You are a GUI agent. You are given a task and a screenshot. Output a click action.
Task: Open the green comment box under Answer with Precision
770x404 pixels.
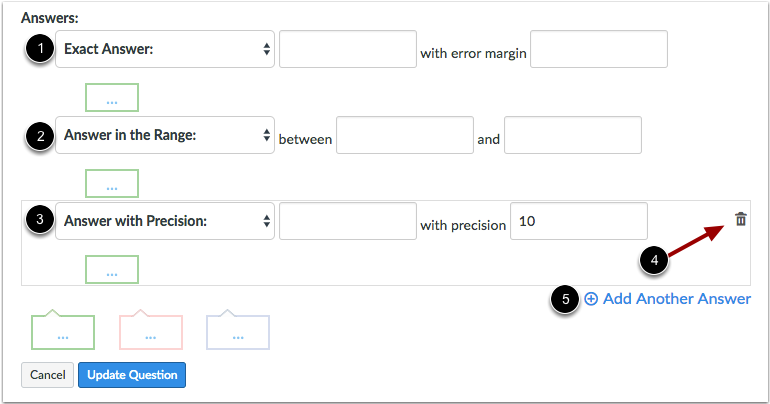coord(112,269)
